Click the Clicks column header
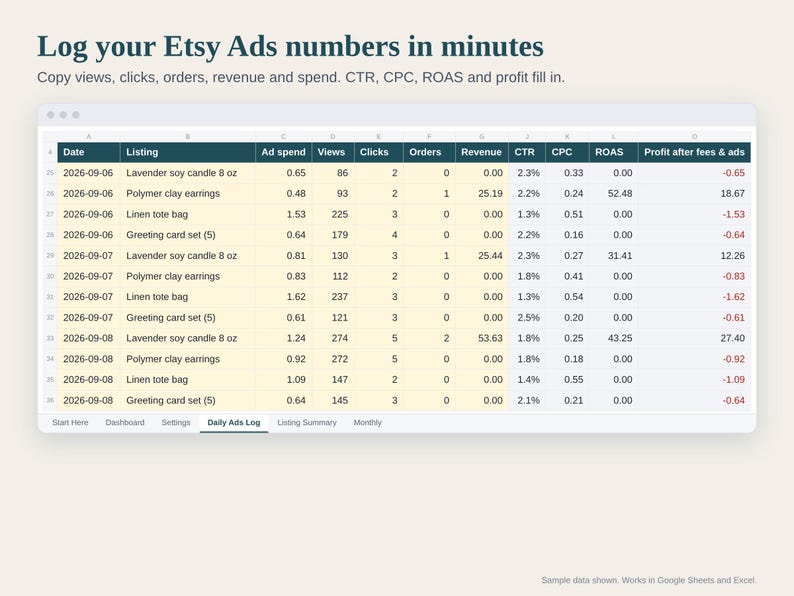794x596 pixels. click(x=378, y=152)
